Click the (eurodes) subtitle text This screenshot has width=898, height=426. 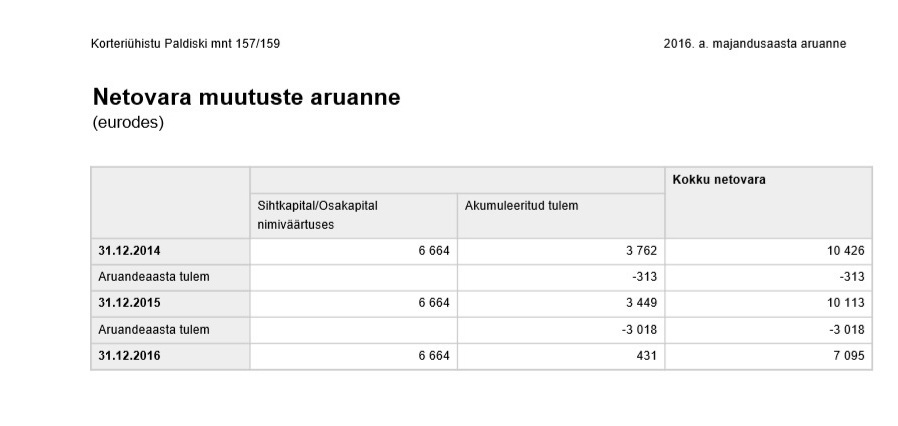coord(128,124)
